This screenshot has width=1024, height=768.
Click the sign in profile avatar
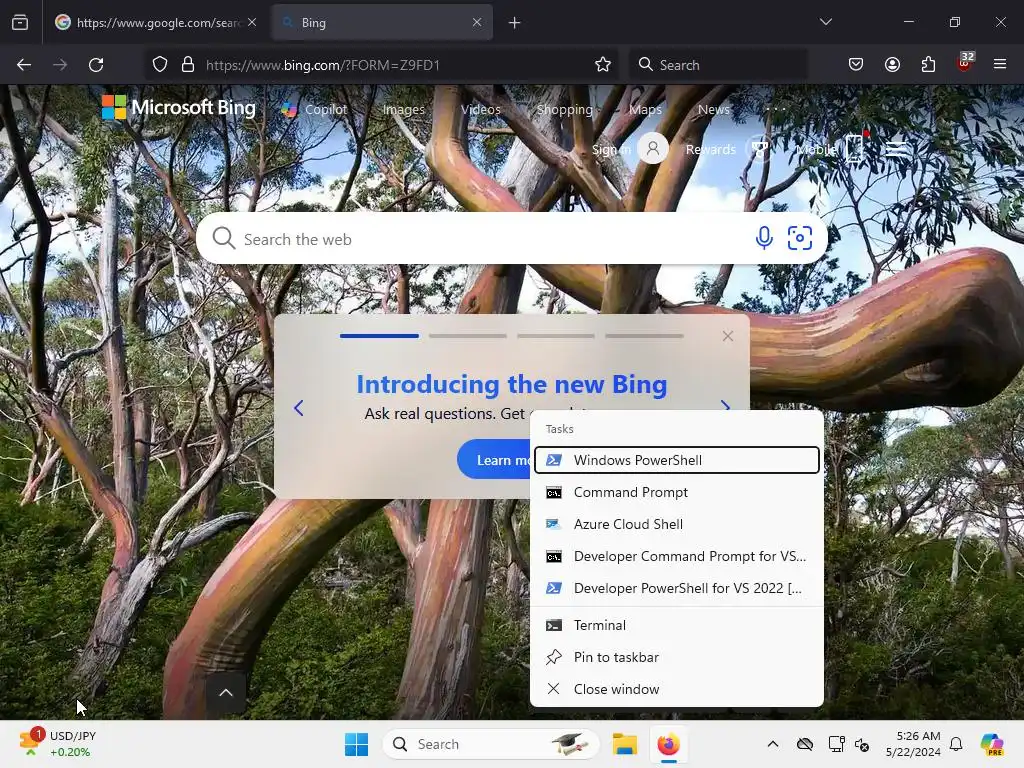click(x=652, y=149)
